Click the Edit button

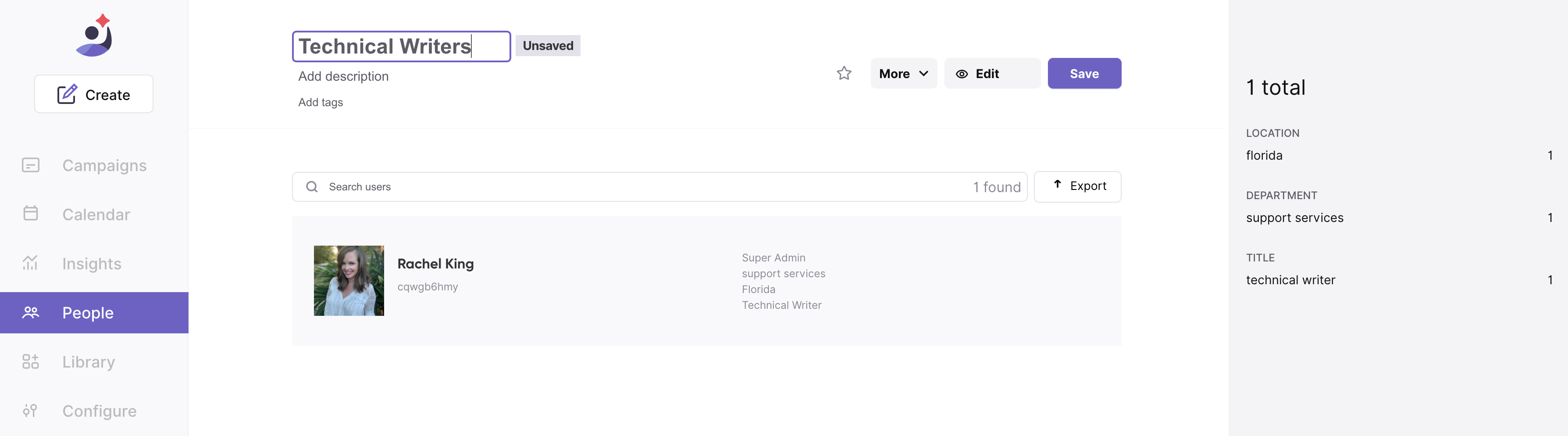(992, 74)
